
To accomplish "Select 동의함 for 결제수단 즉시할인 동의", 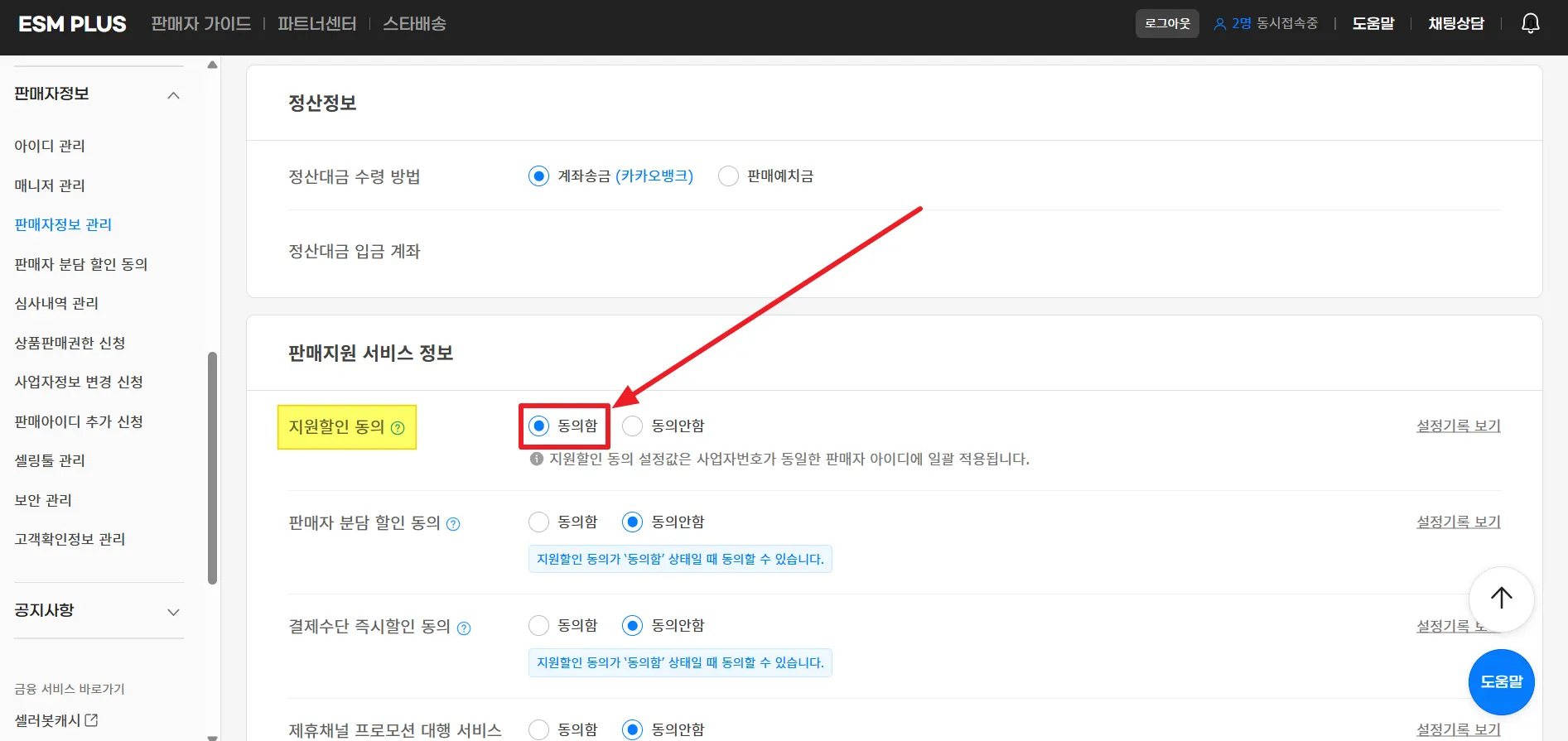I will coord(538,625).
